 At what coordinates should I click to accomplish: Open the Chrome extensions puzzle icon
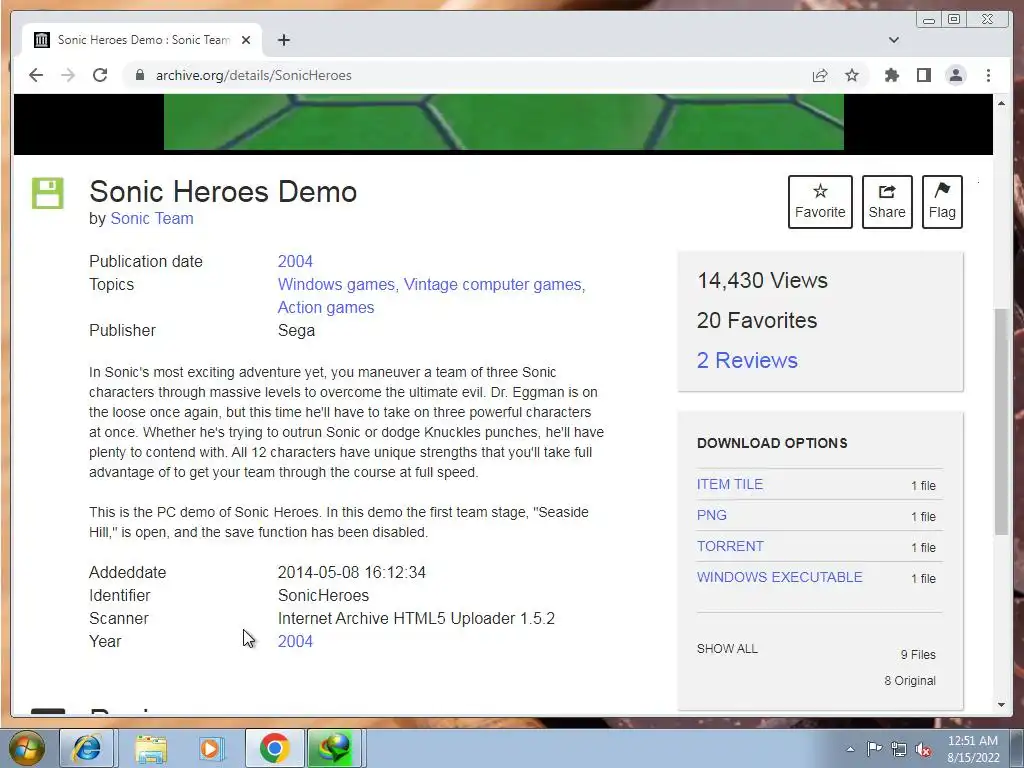coord(891,75)
